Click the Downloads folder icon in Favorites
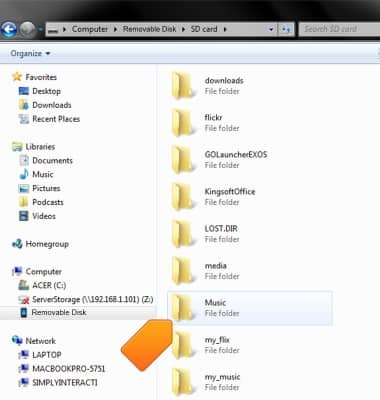The image size is (380, 400). pos(24,105)
